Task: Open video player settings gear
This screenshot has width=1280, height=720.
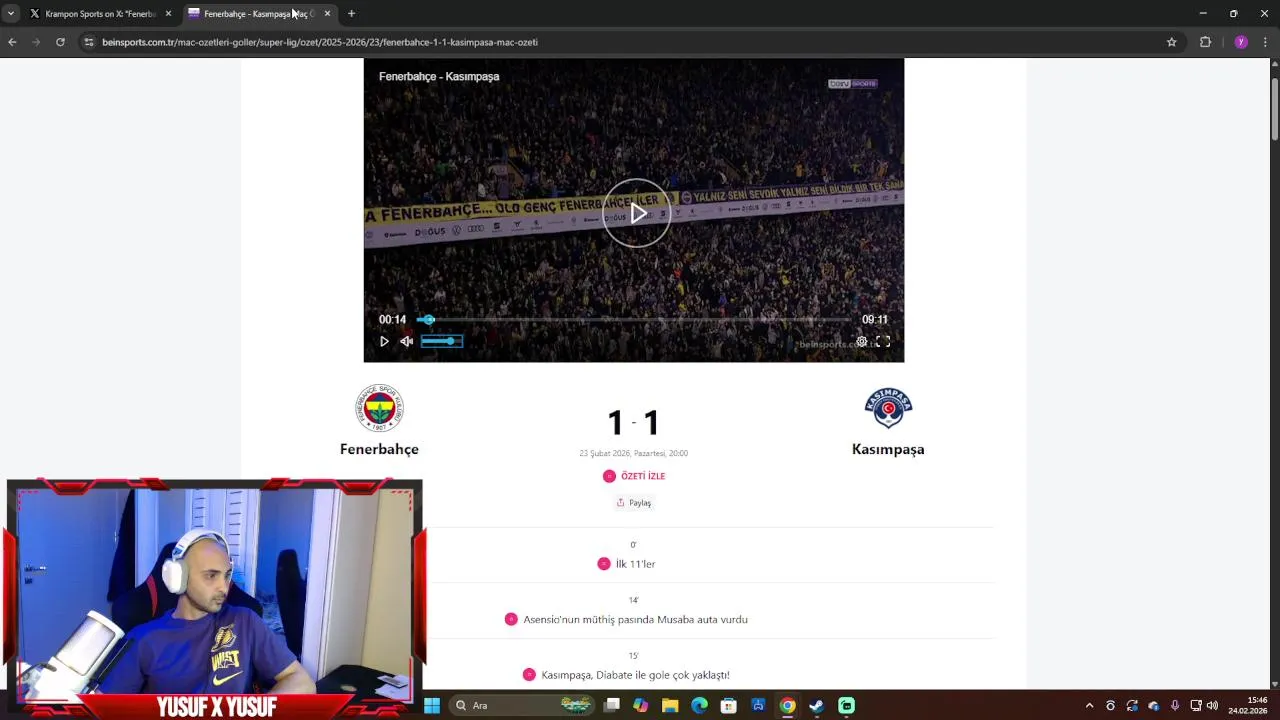Action: pyautogui.click(x=861, y=341)
